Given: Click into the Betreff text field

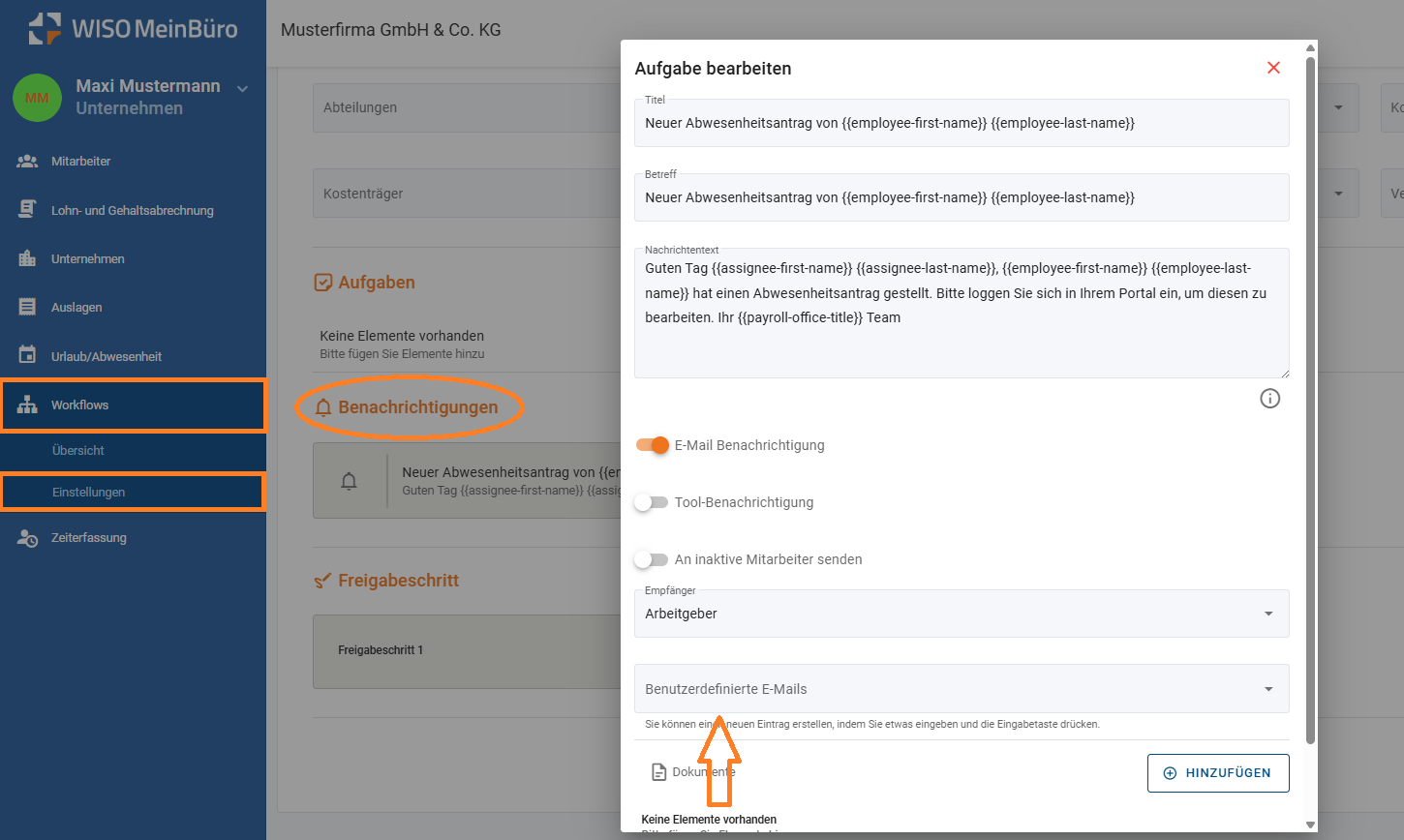Looking at the screenshot, I should pyautogui.click(x=961, y=198).
